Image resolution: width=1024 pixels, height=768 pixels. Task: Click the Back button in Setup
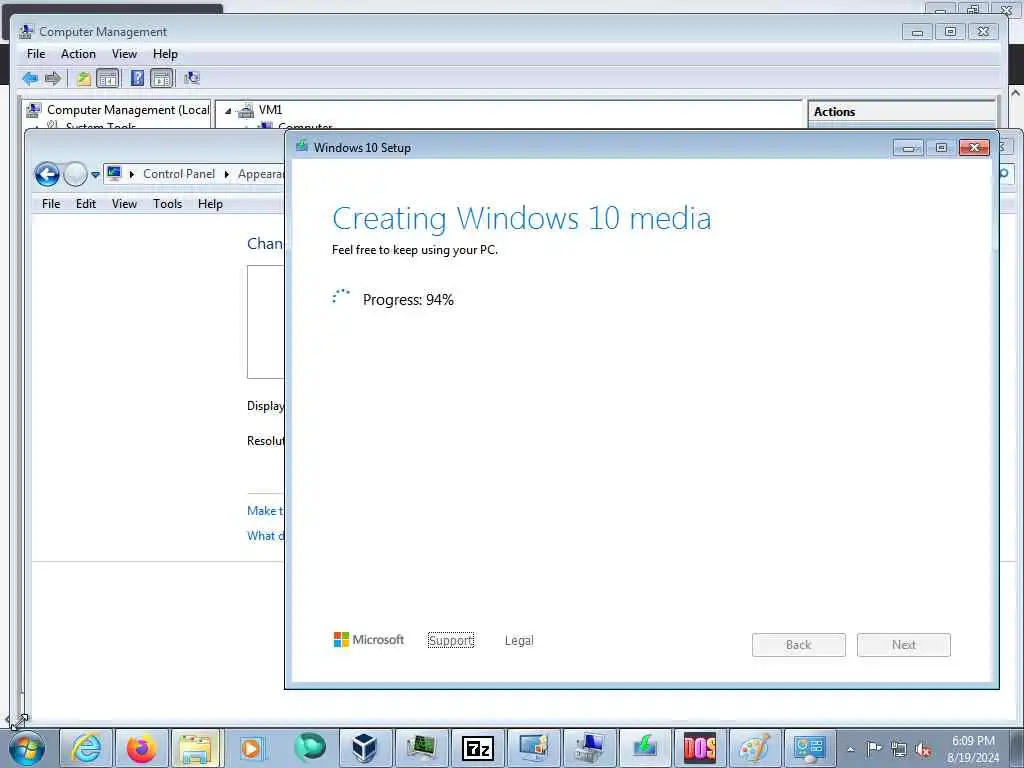[x=799, y=645]
